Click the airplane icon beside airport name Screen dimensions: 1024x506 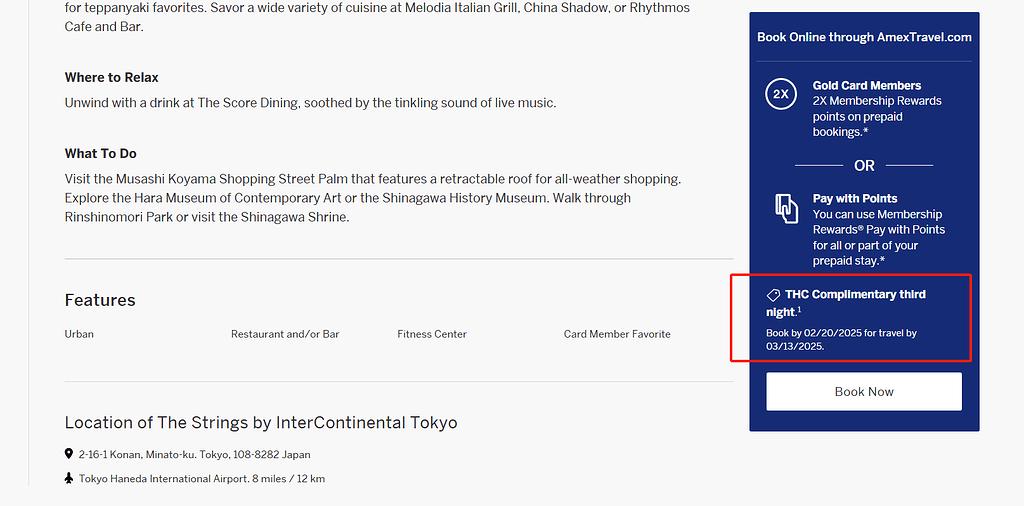(69, 479)
